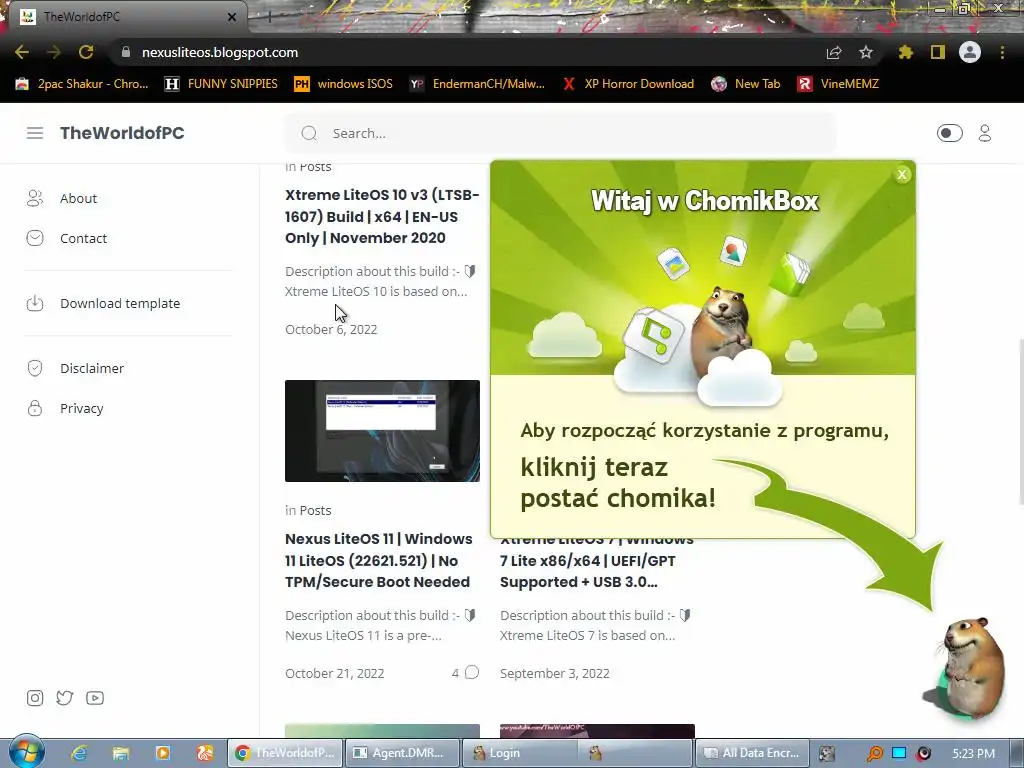Open 2pac Shakur bookmark
The height and width of the screenshot is (768, 1024).
(82, 84)
